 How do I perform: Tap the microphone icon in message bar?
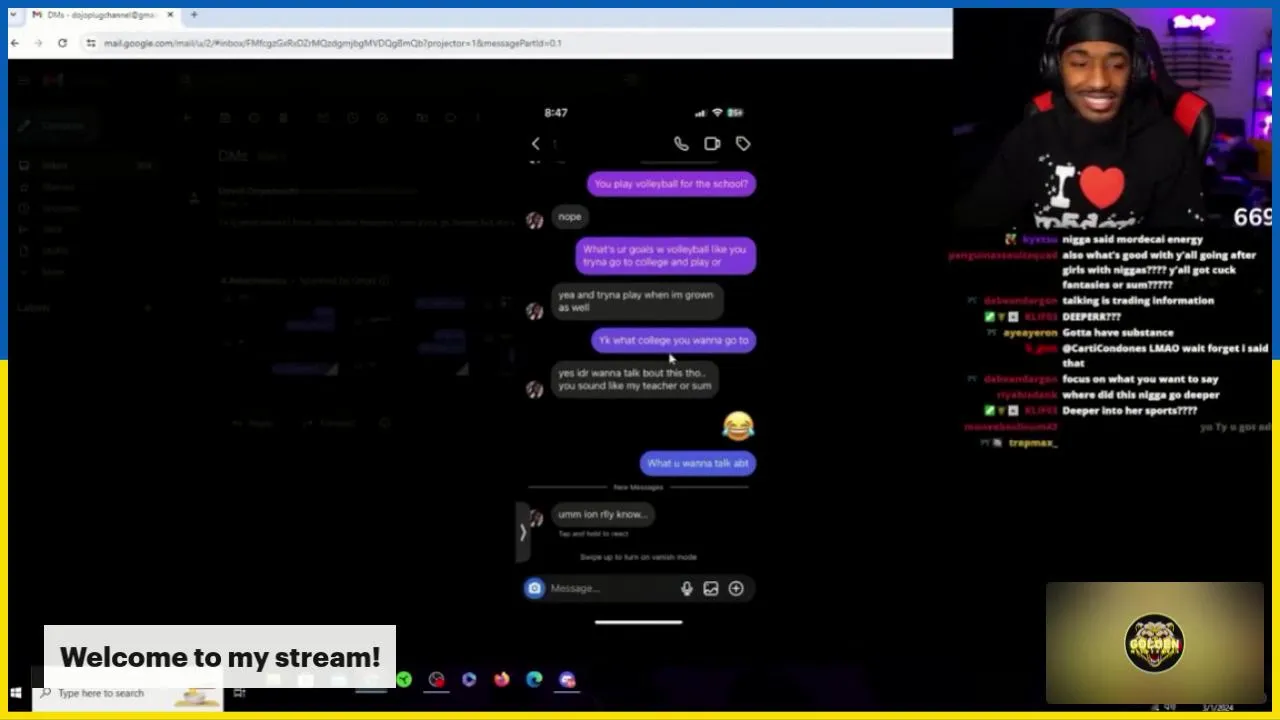687,589
